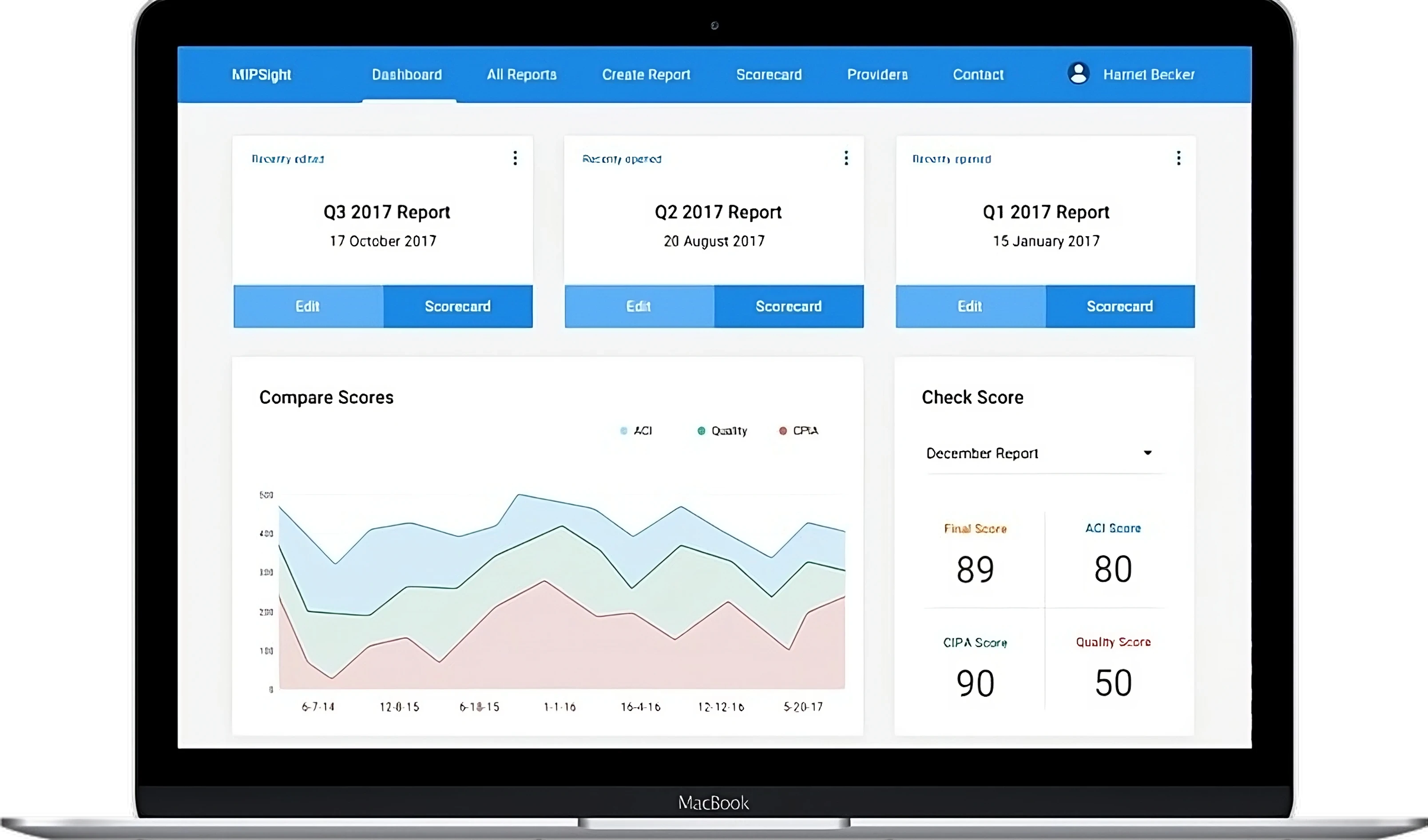Open Q1 2017 Report more options menu
This screenshot has width=1428, height=840.
pos(1178,158)
